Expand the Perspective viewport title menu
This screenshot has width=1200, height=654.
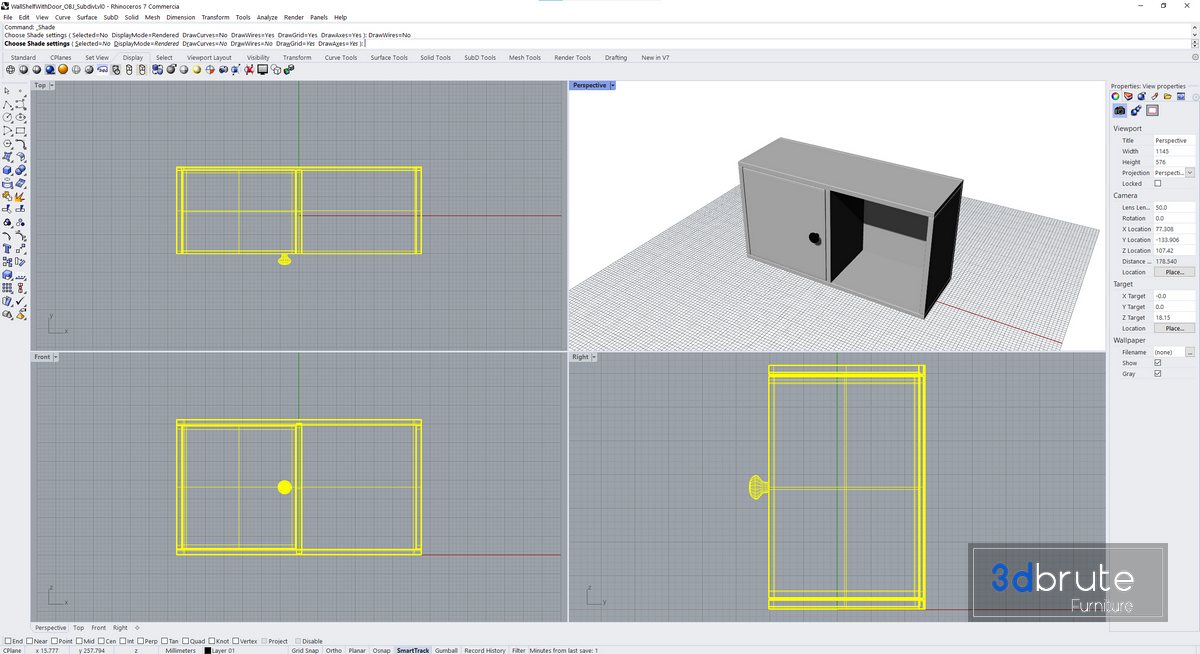click(x=612, y=86)
